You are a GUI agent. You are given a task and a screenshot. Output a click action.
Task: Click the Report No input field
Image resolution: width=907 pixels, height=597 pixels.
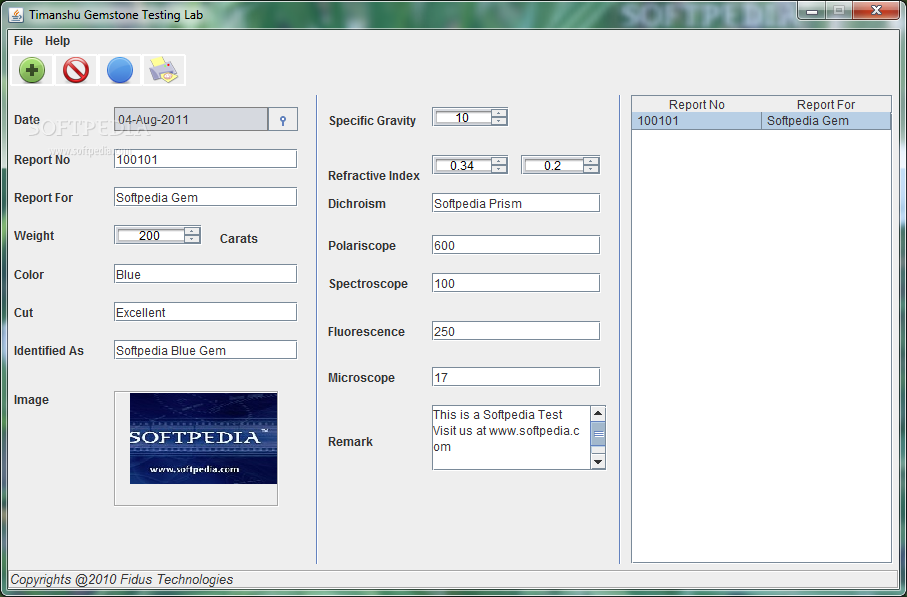pos(205,159)
